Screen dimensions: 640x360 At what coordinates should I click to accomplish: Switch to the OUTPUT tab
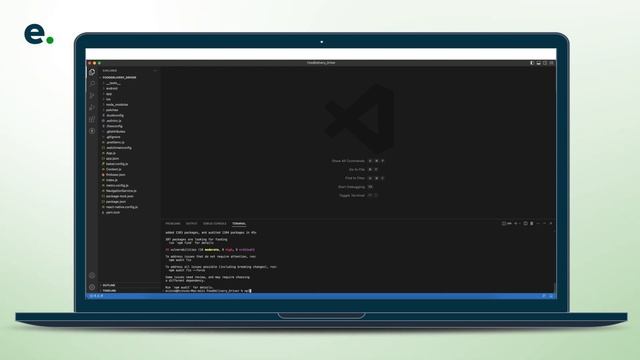(x=191, y=224)
